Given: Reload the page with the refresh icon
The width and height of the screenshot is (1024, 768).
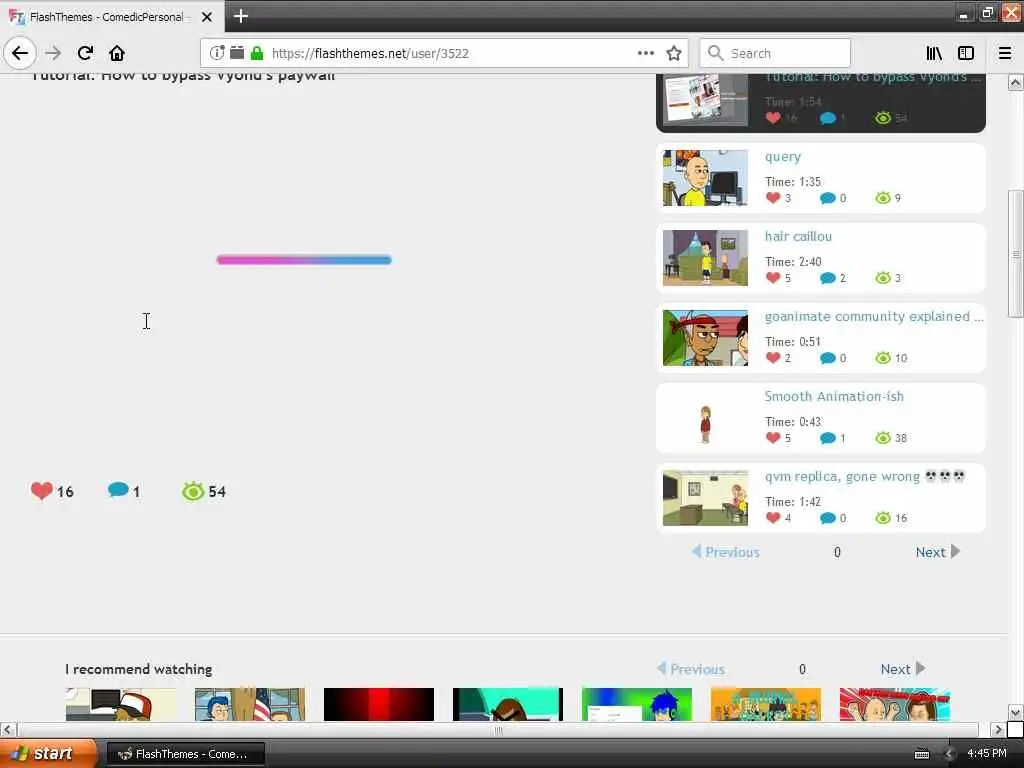Looking at the screenshot, I should (85, 53).
